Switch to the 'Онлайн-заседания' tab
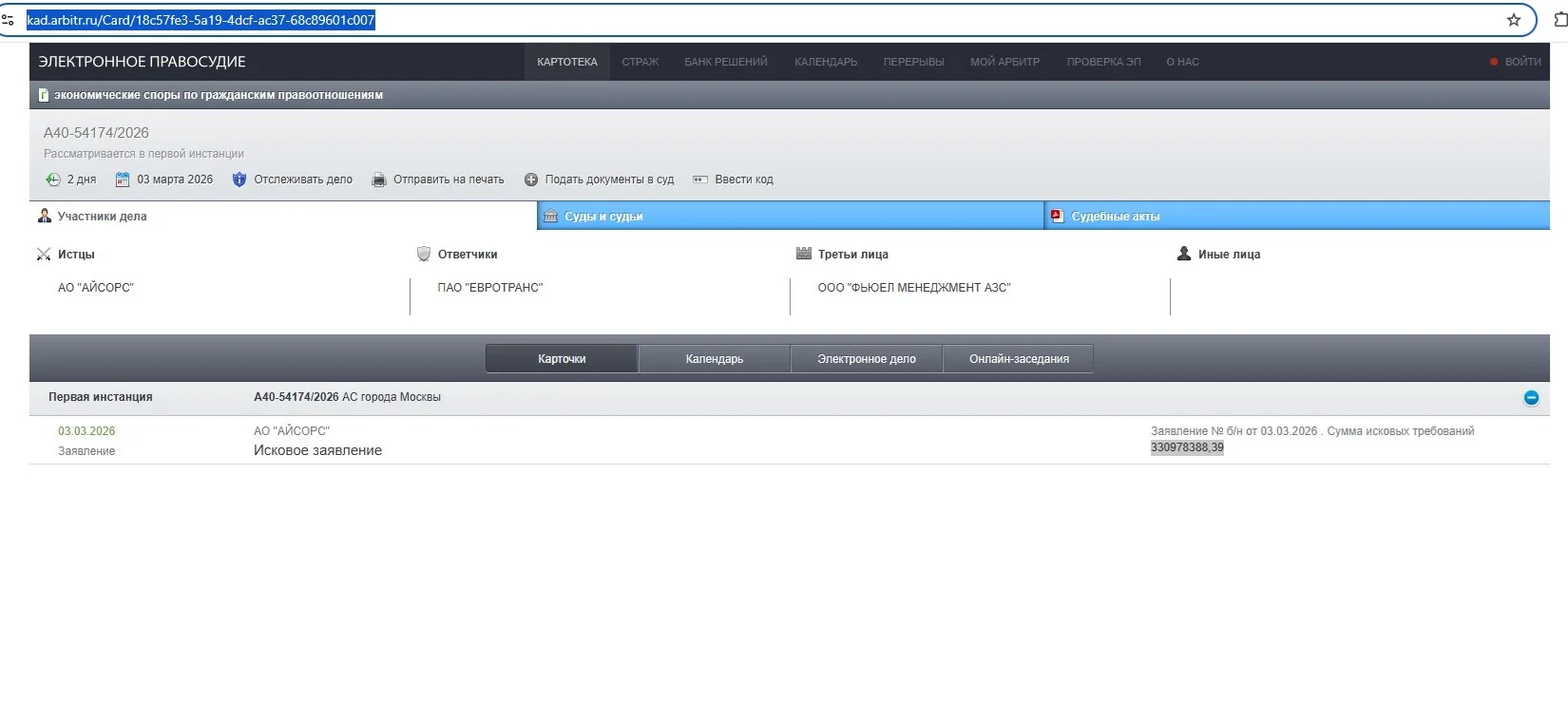 tap(1019, 359)
